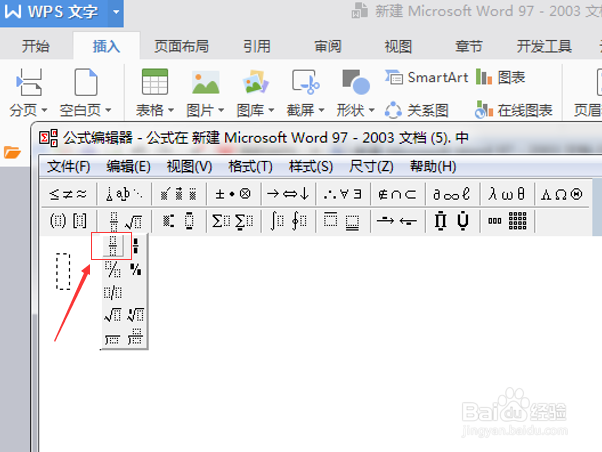Image resolution: width=602 pixels, height=452 pixels.
Task: Click the 形状 shapes icon
Action: point(356,82)
